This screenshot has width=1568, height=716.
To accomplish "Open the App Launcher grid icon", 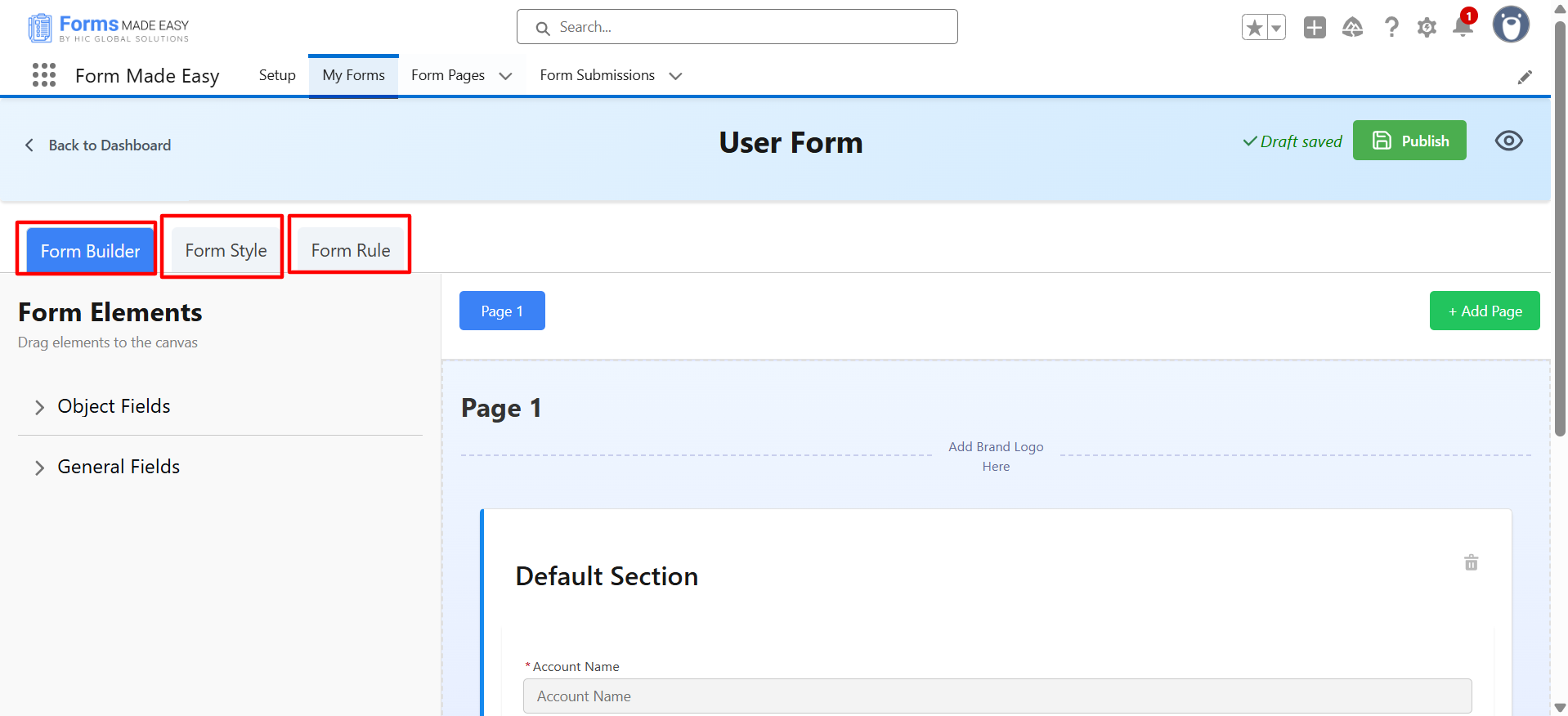I will click(44, 75).
